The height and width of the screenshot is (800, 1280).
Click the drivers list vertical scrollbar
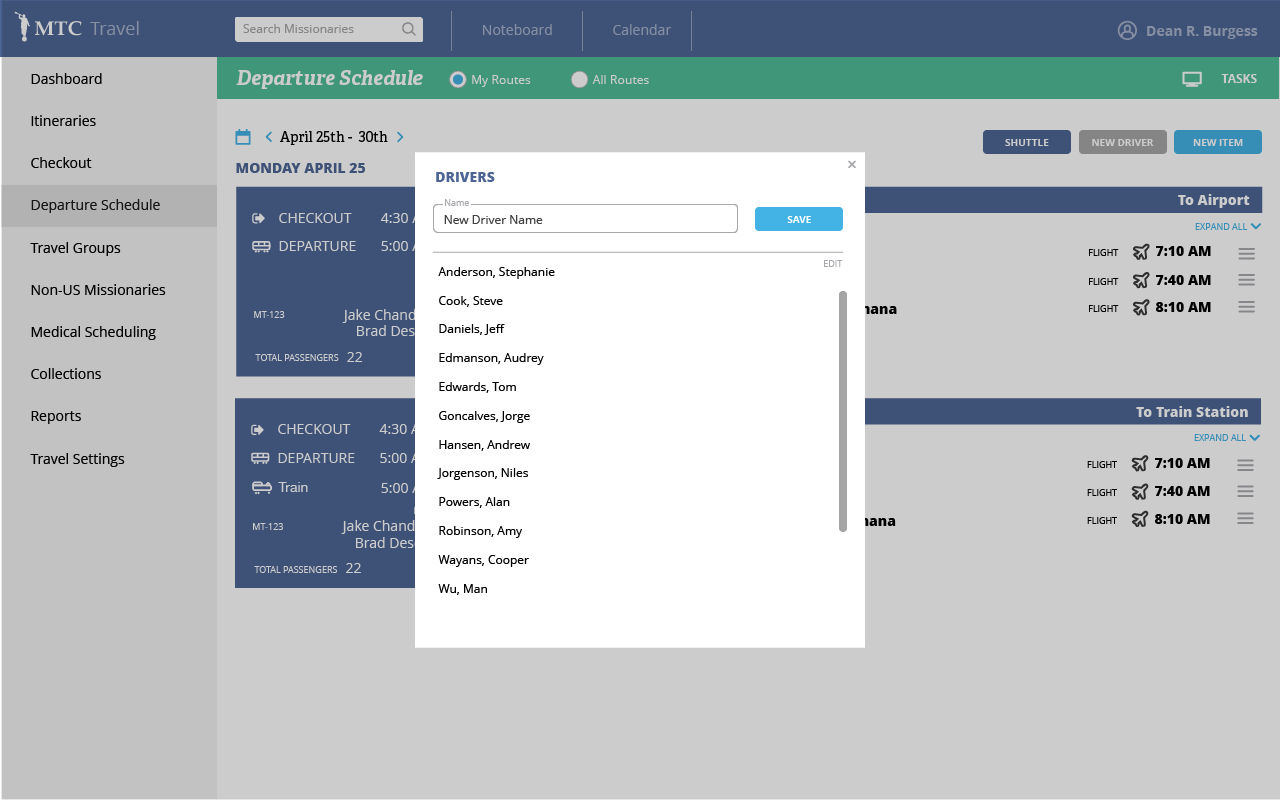coord(843,410)
